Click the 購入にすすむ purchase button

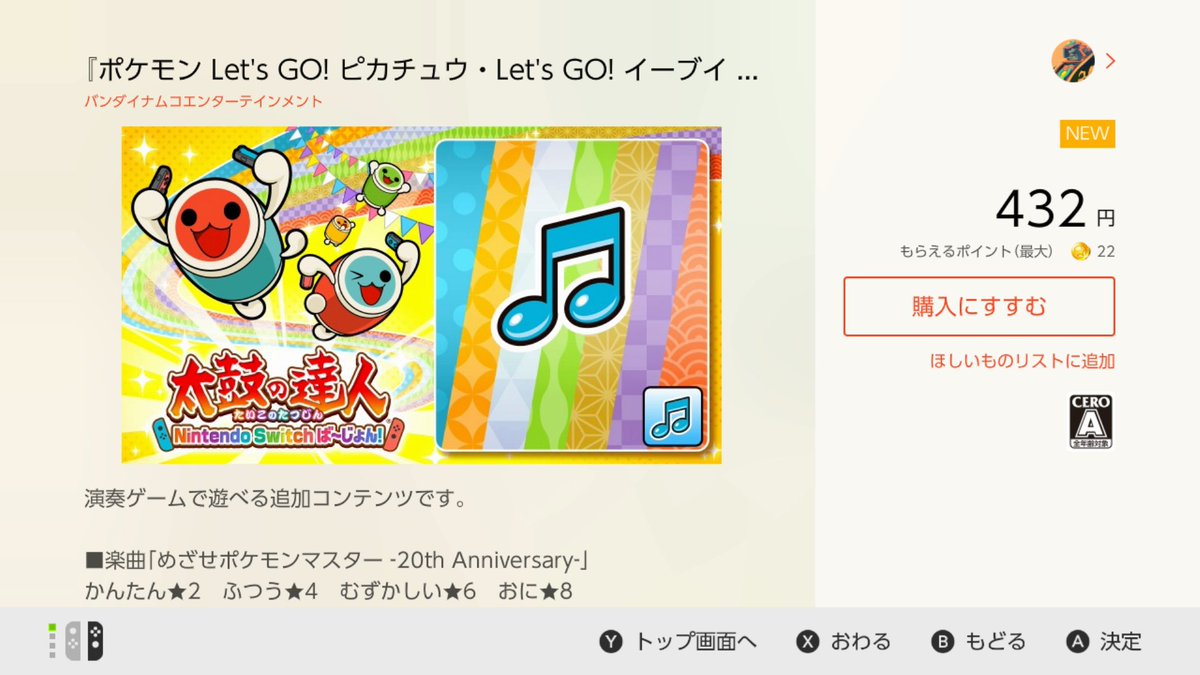[x=979, y=307]
